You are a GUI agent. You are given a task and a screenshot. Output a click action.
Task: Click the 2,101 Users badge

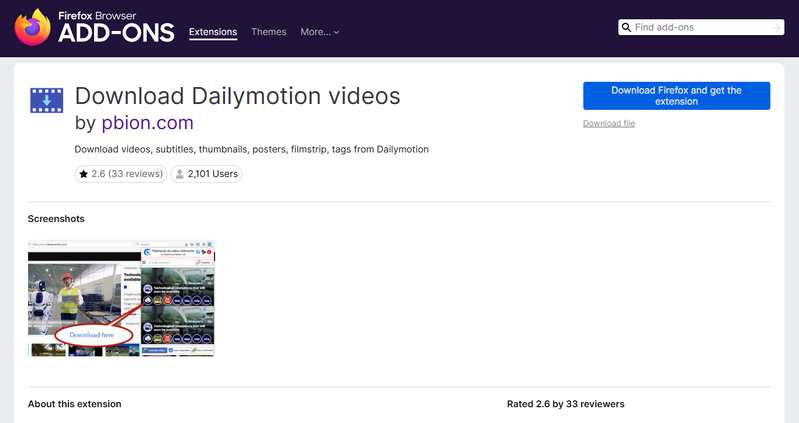click(x=206, y=174)
